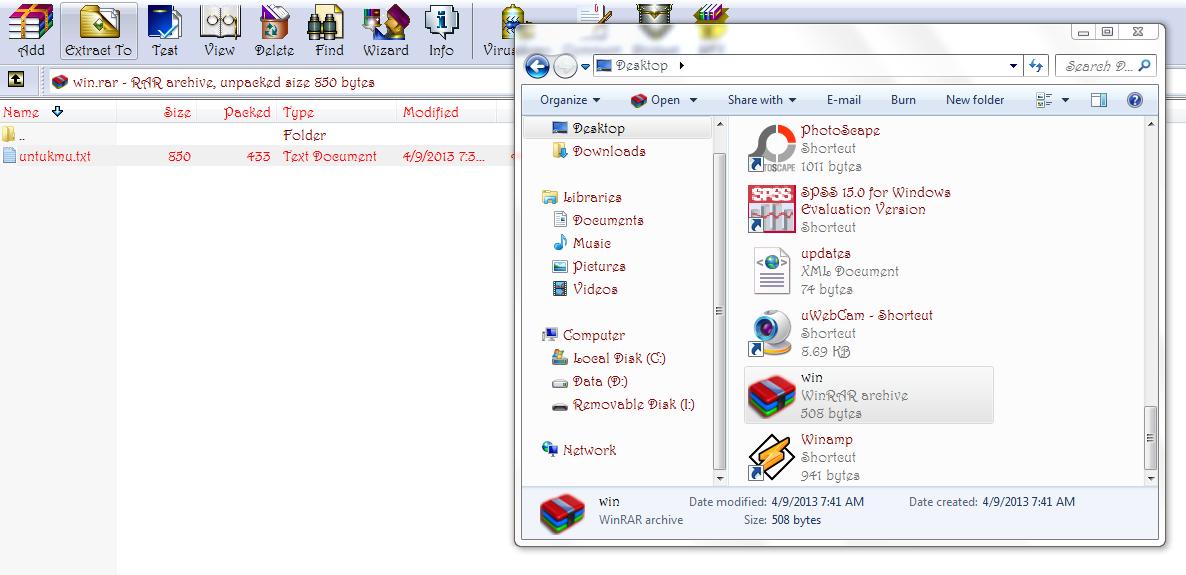Click the navigation pane scrollbar

click(719, 310)
